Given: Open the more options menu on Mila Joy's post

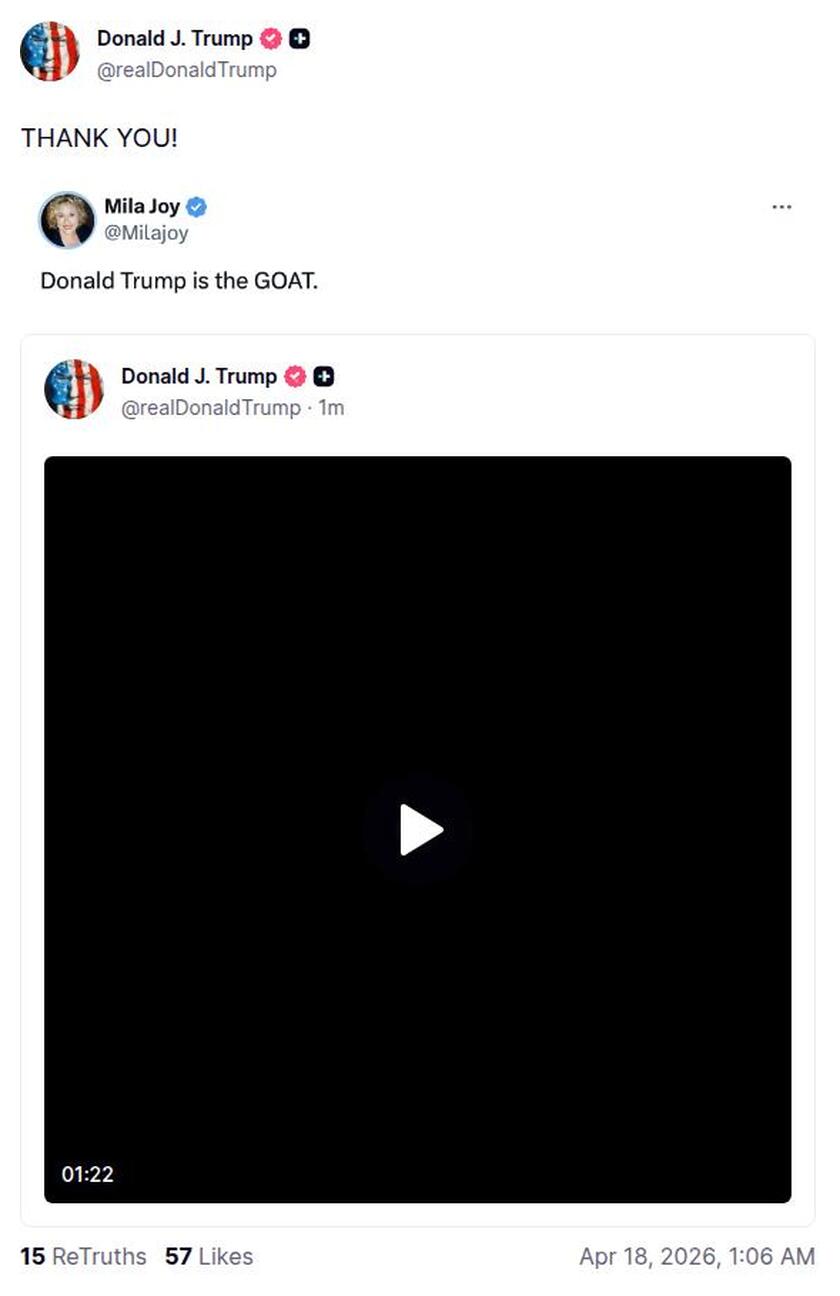Looking at the screenshot, I should coord(781,205).
